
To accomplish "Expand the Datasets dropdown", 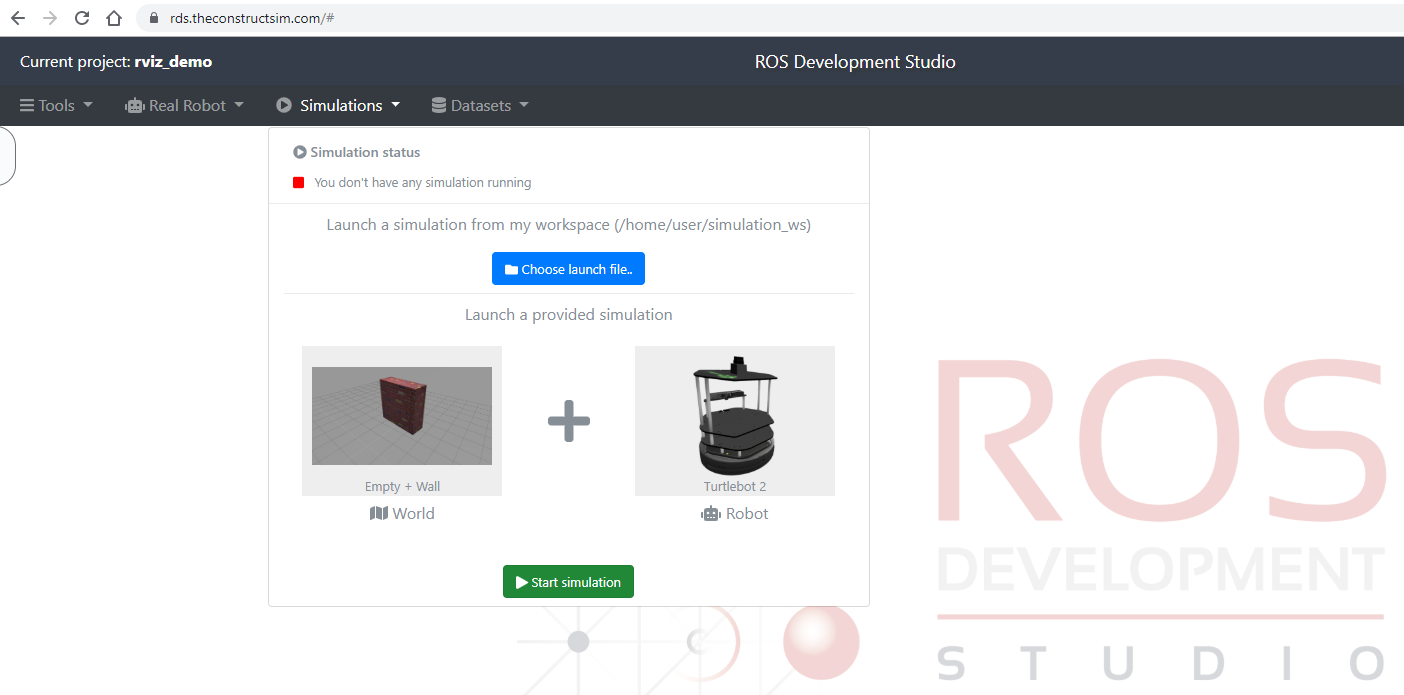I will pos(480,105).
